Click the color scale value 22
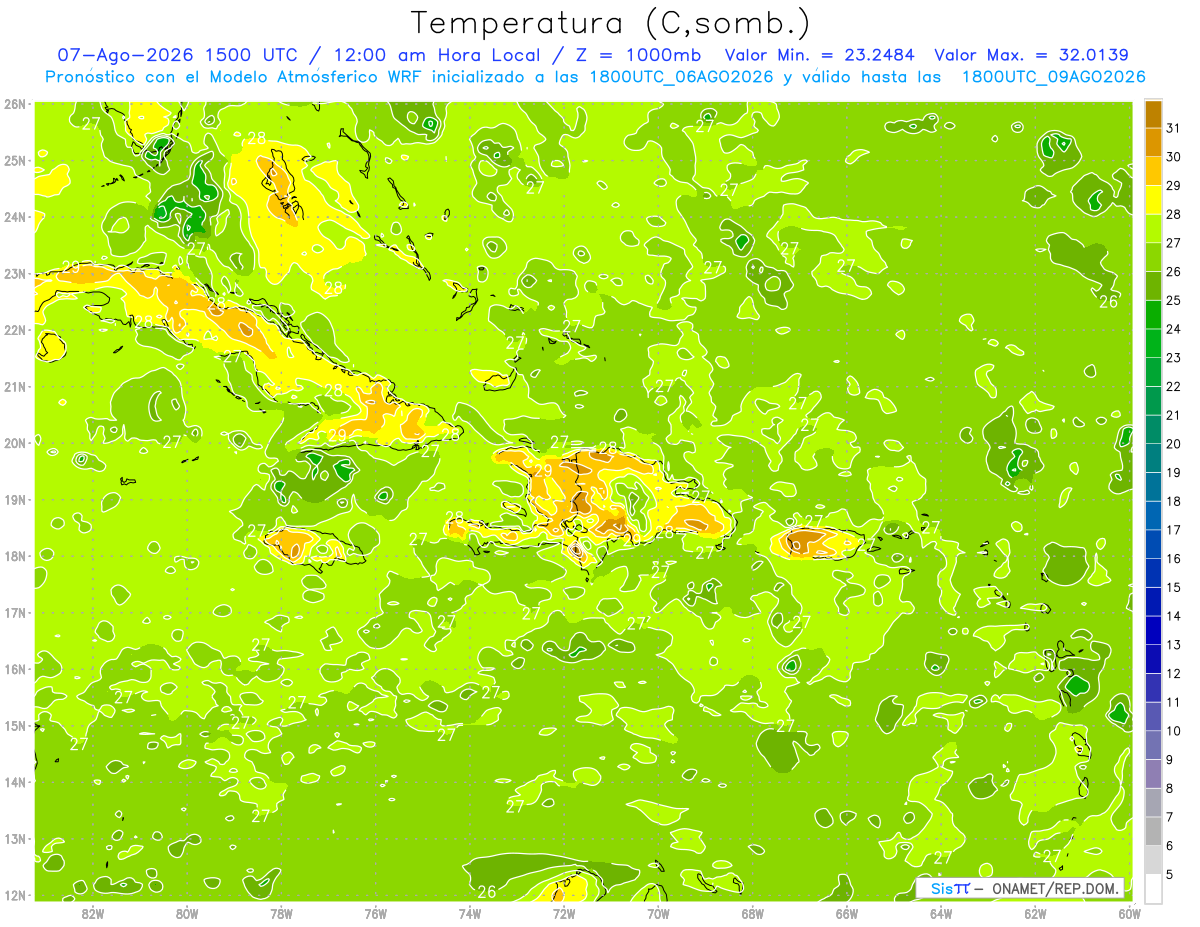 (1174, 386)
